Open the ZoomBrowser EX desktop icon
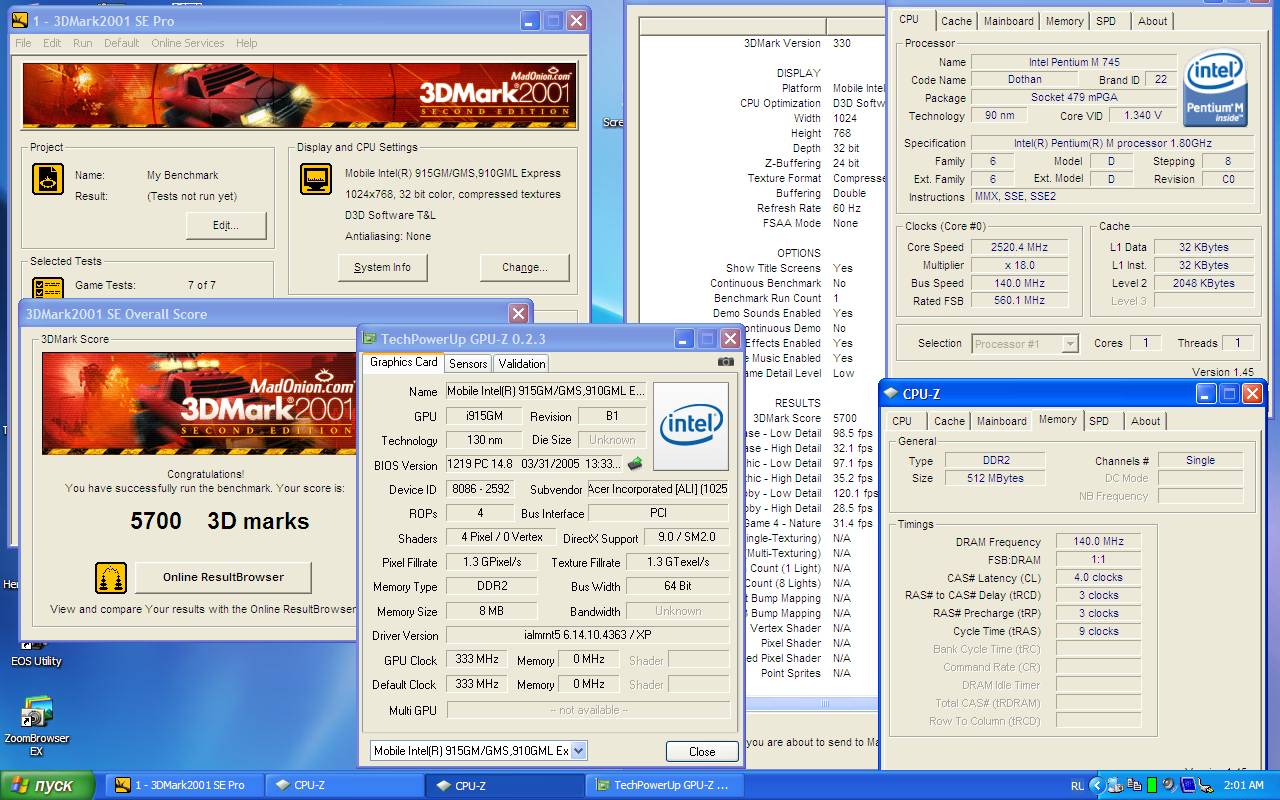 point(36,727)
